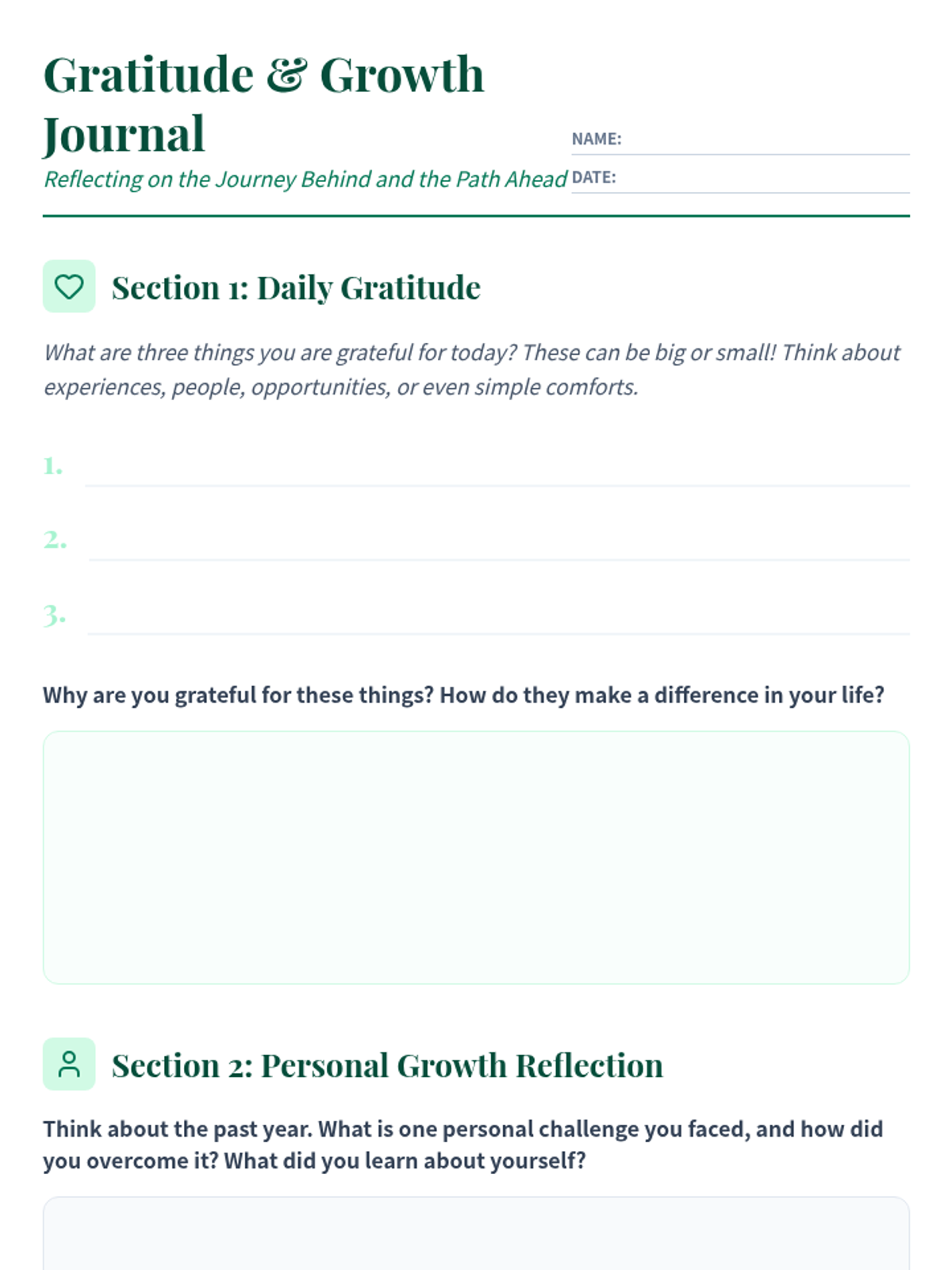The width and height of the screenshot is (952, 1270).
Task: Click the heart icon beside Daily Gratitude
Action: pos(69,287)
